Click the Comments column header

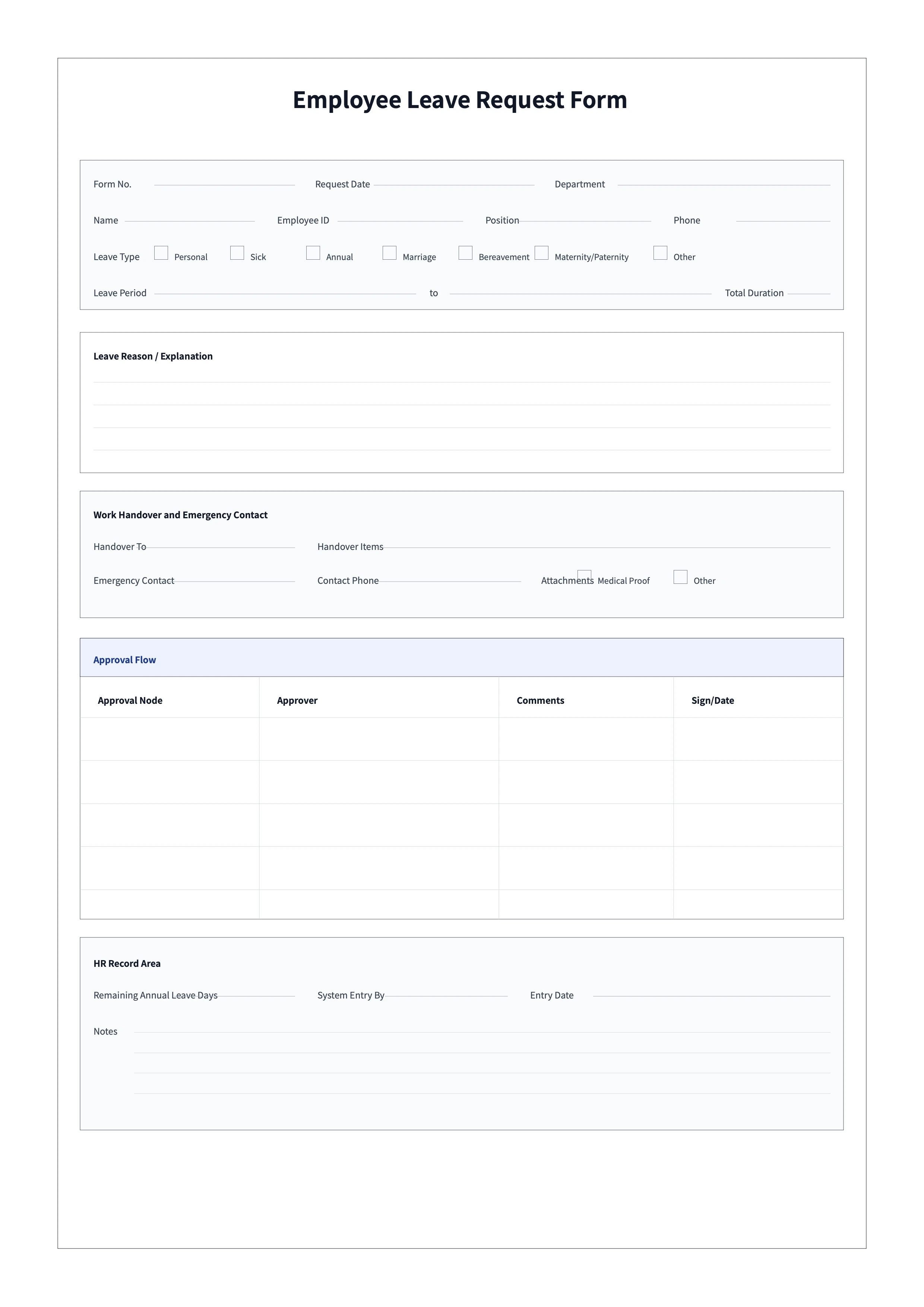[540, 701]
